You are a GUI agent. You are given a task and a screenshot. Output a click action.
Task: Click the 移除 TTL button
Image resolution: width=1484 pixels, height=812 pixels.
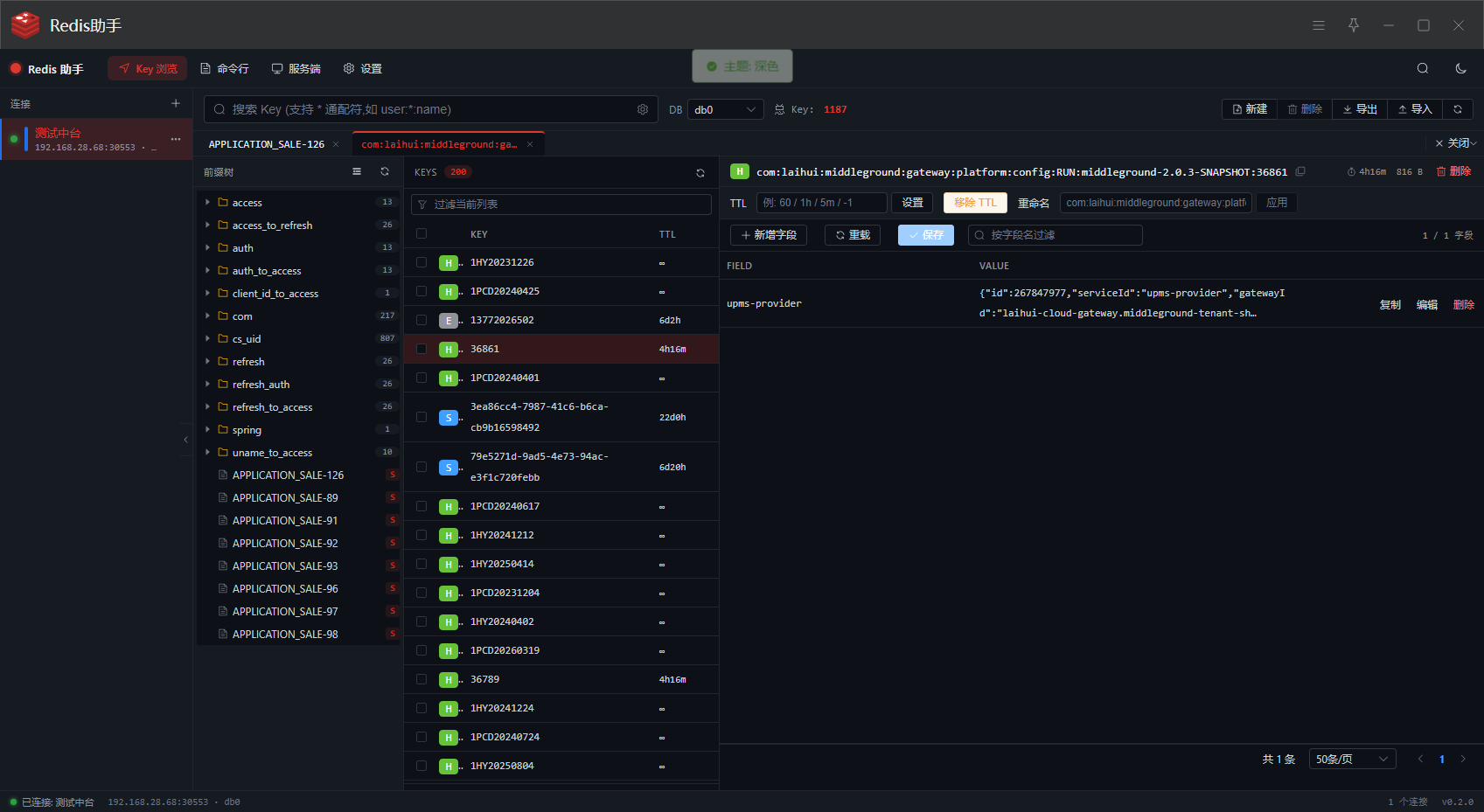[975, 203]
